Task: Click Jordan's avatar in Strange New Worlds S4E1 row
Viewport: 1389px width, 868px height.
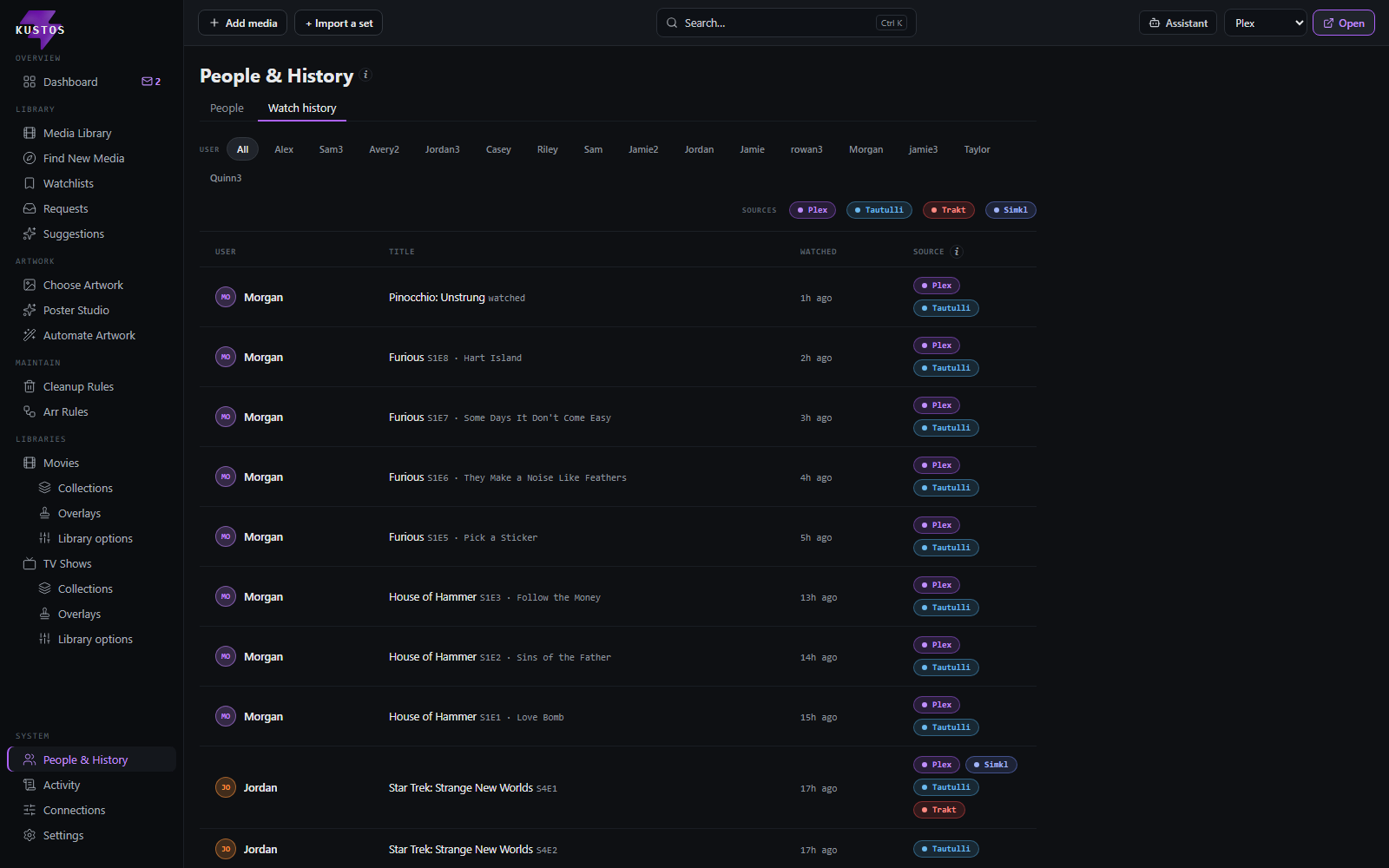Action: pos(226,787)
